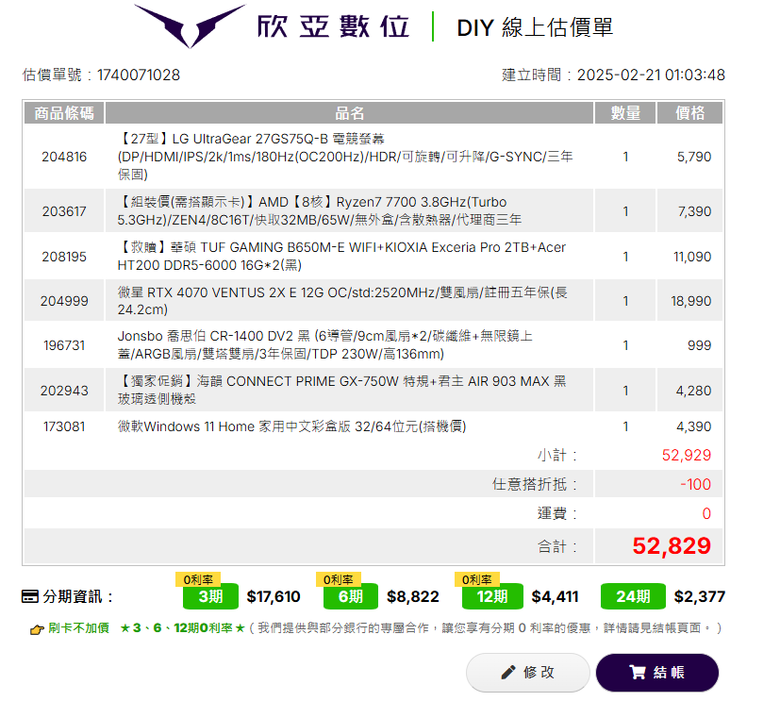Click the $8,822 installment amount

[413, 596]
